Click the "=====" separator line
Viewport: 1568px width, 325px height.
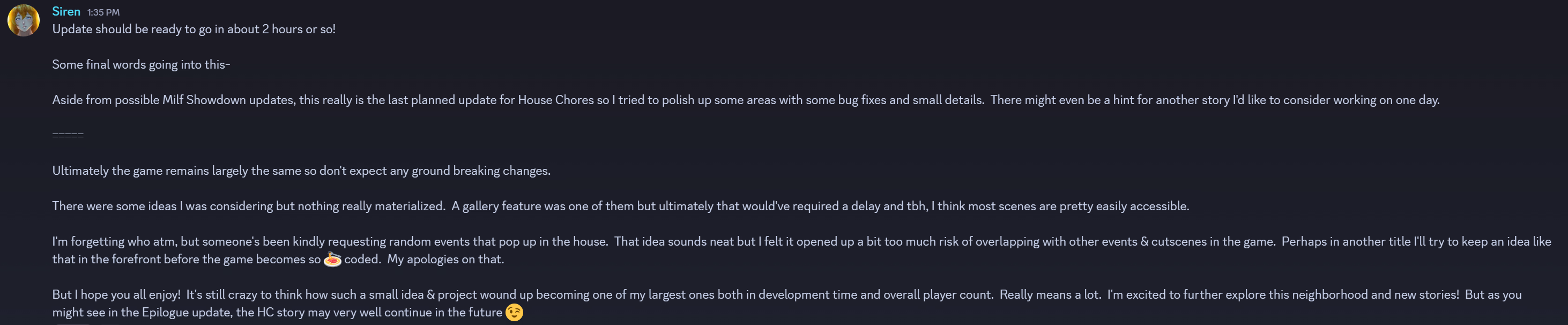coord(68,135)
